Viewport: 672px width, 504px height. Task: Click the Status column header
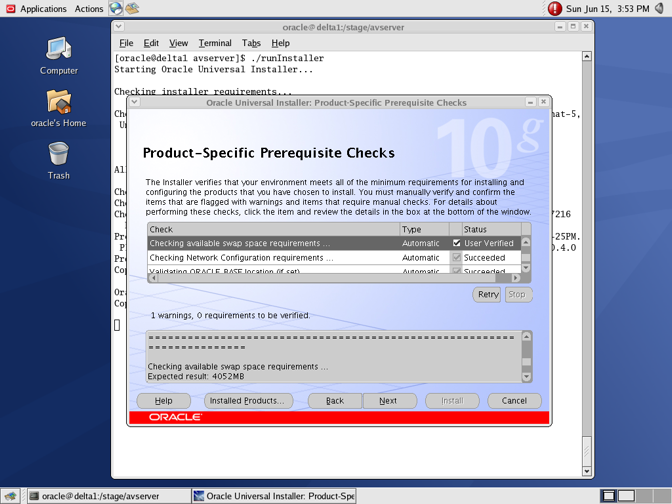(492, 229)
